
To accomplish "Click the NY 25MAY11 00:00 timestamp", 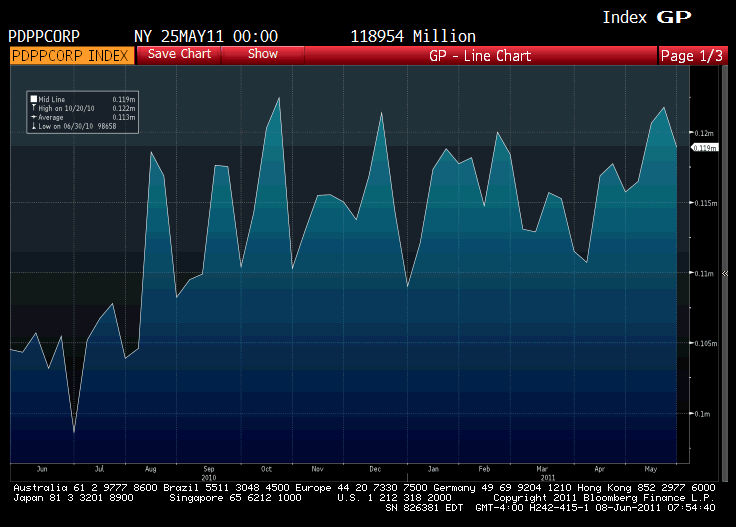I will (206, 36).
